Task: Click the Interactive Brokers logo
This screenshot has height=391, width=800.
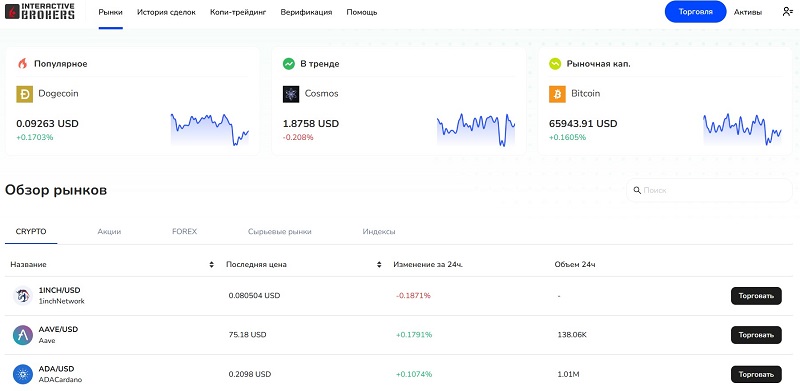Action: click(39, 11)
